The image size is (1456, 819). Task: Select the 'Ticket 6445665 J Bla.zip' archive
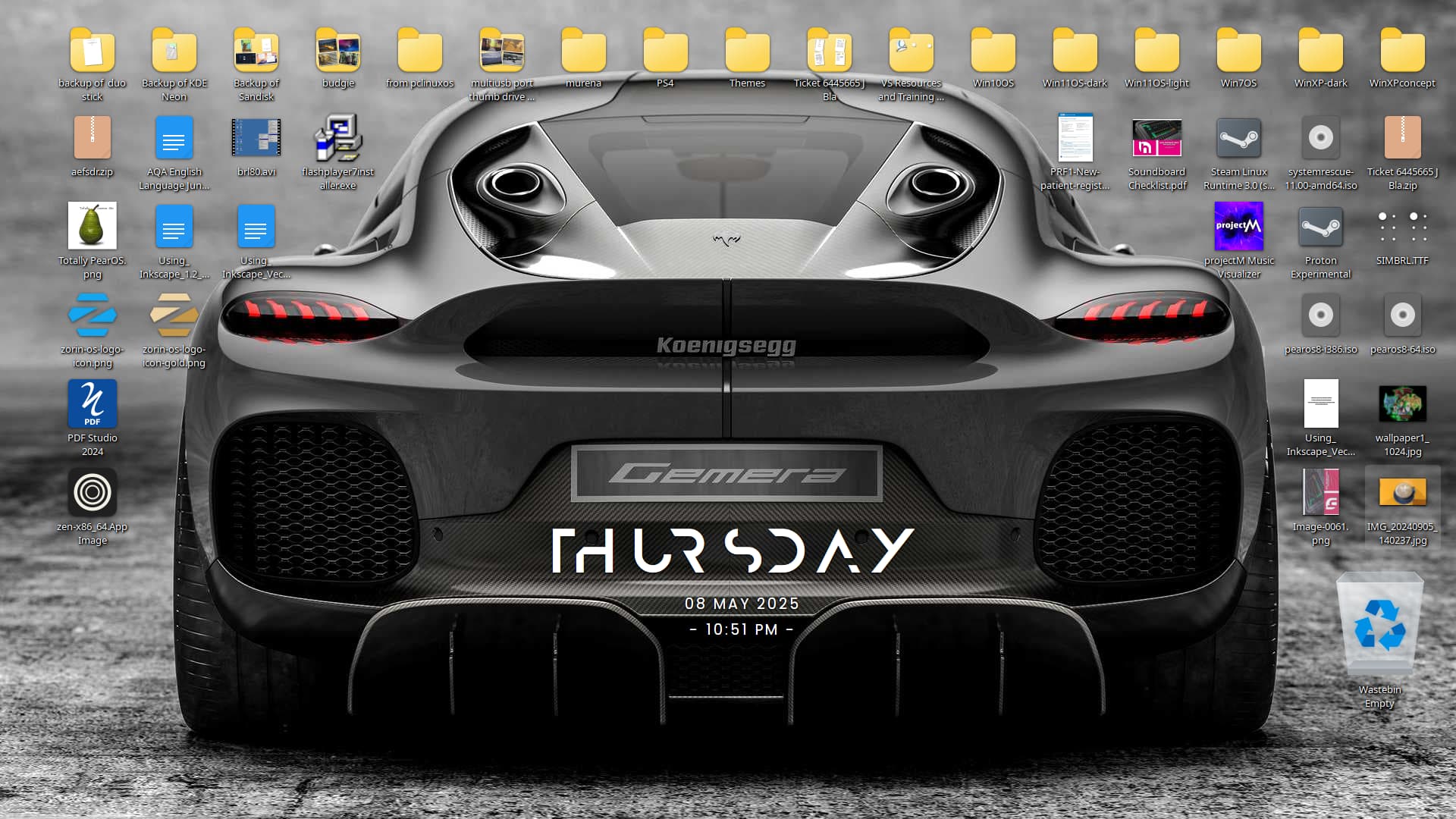coord(1402,138)
